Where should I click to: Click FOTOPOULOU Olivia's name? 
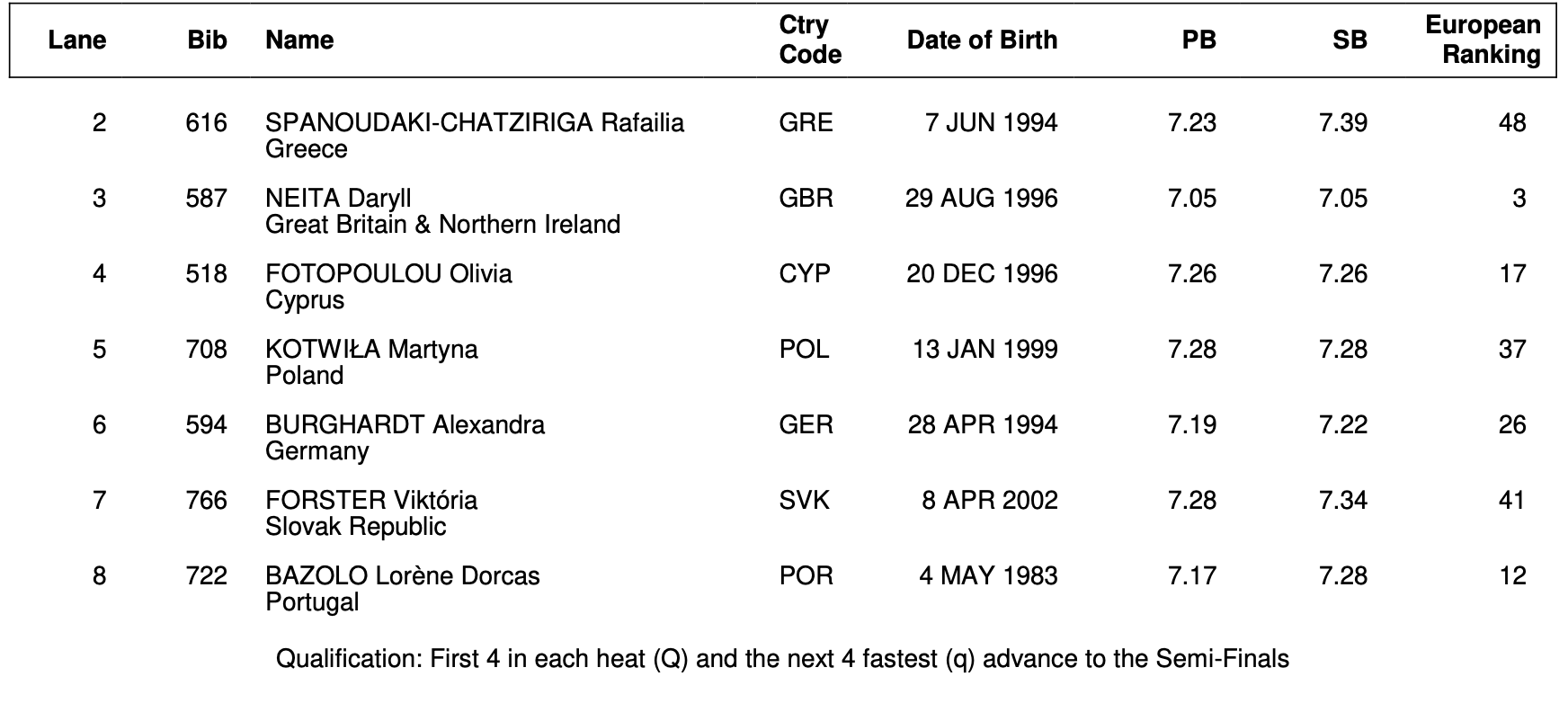coord(388,274)
